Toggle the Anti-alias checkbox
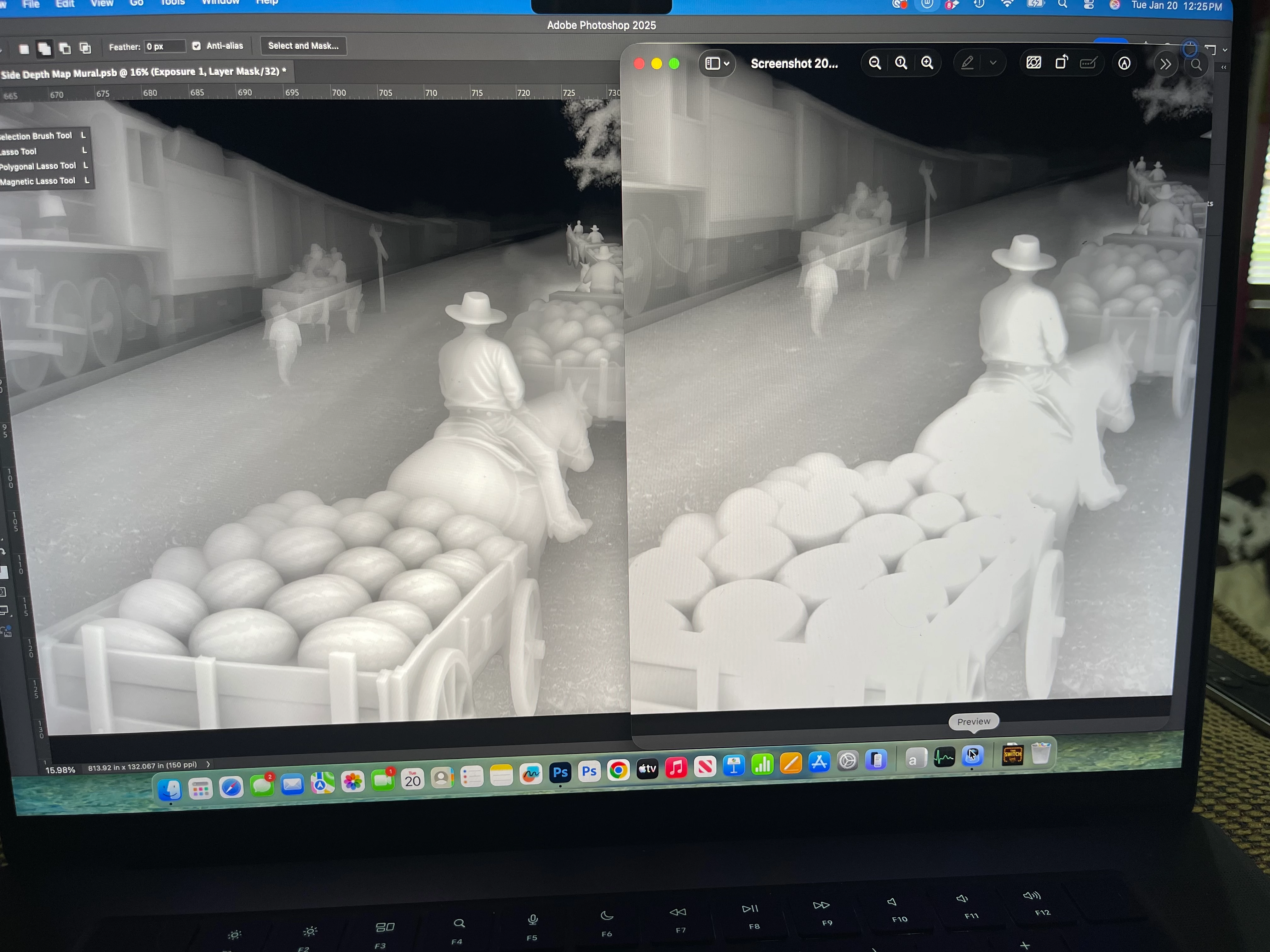This screenshot has height=952, width=1270. point(196,46)
